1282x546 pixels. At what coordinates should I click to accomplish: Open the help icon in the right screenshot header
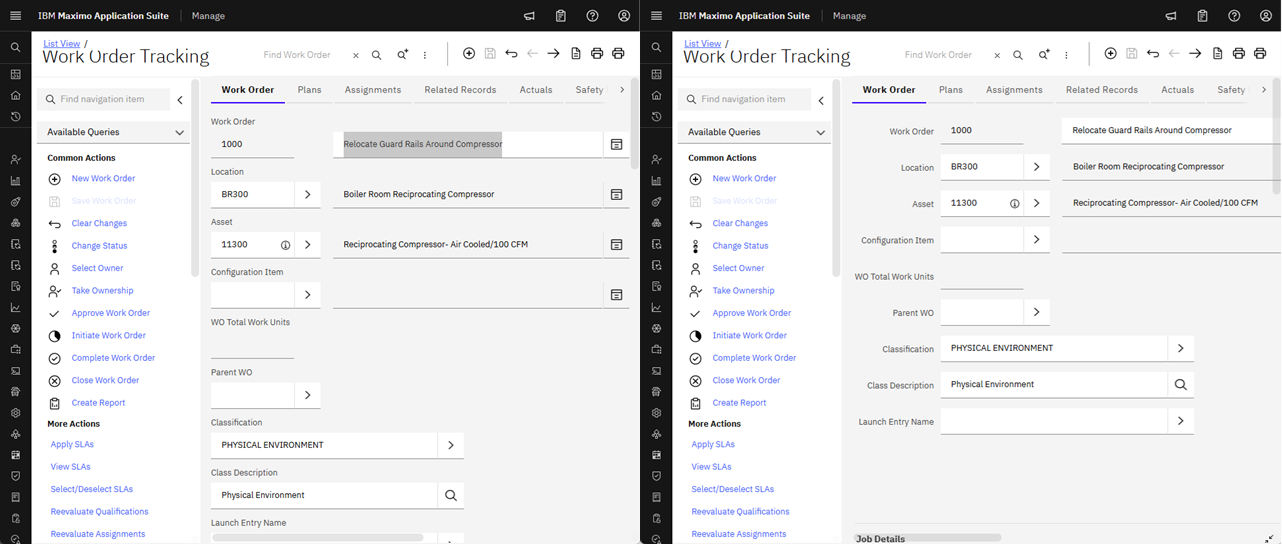click(1234, 16)
